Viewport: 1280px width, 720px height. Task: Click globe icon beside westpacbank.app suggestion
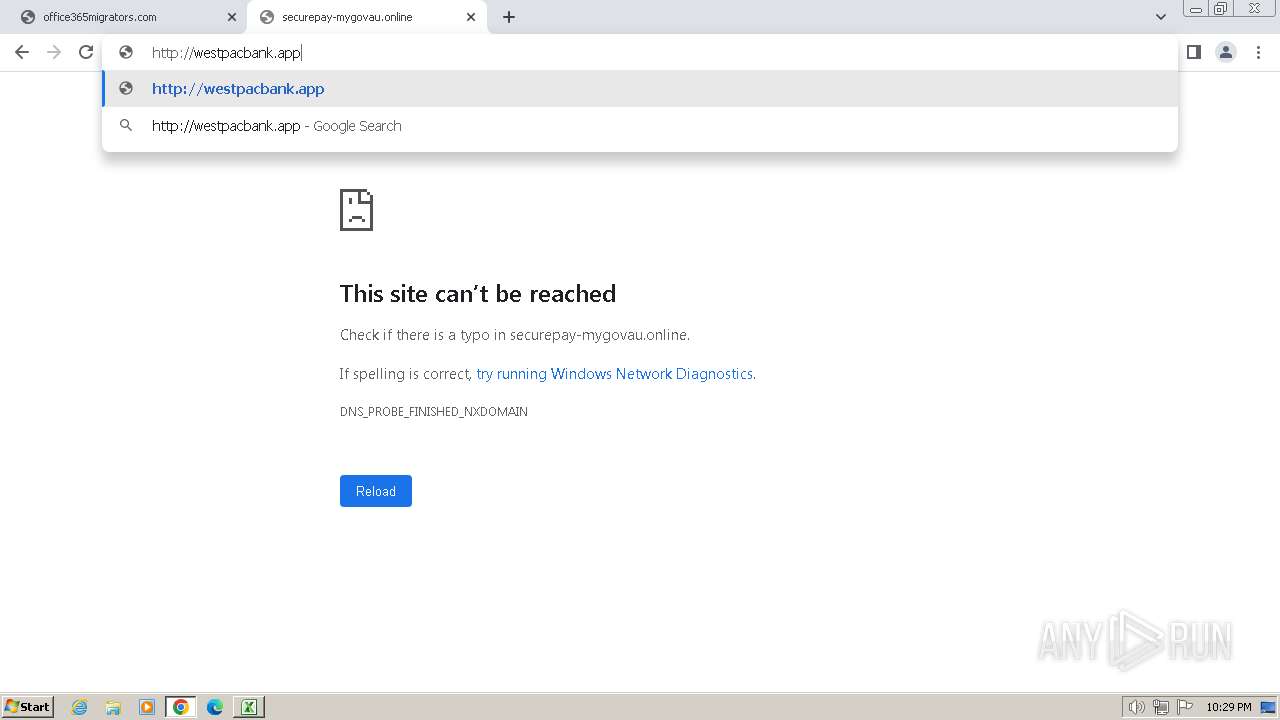pyautogui.click(x=126, y=88)
